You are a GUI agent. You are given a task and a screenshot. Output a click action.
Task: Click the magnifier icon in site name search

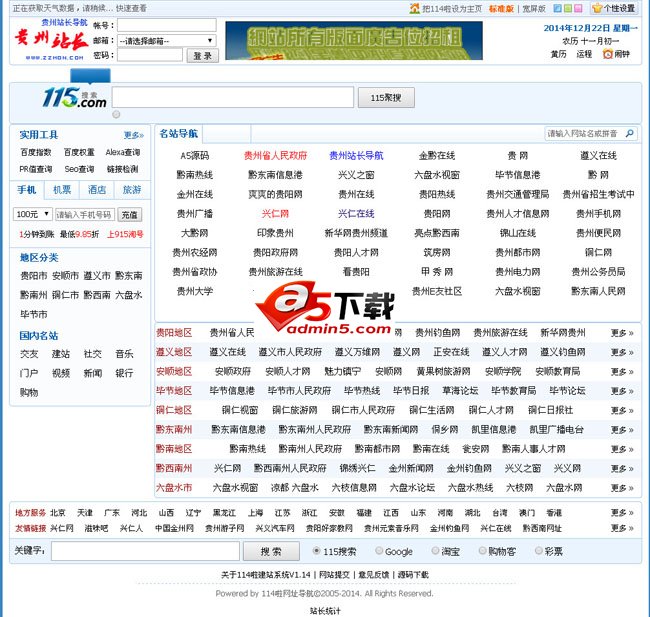629,134
